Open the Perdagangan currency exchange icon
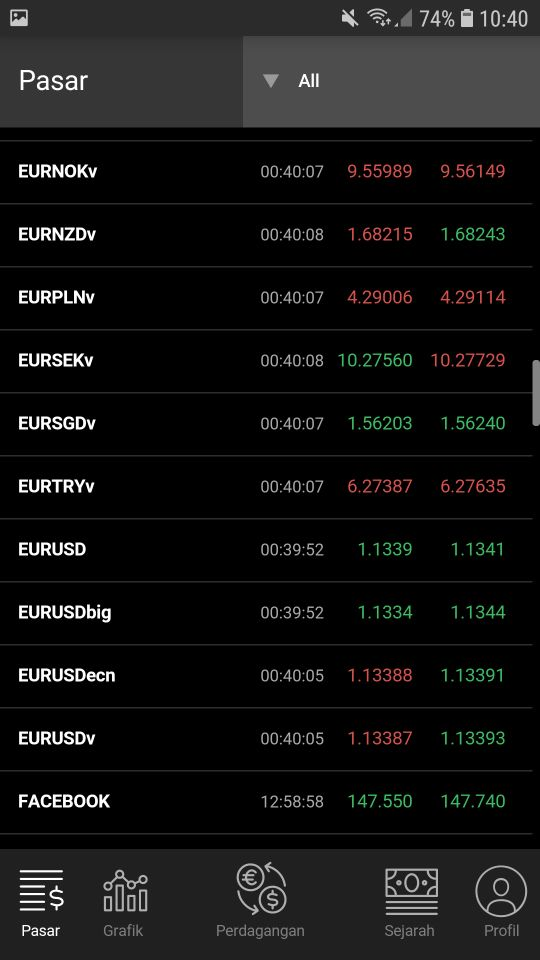 261,889
